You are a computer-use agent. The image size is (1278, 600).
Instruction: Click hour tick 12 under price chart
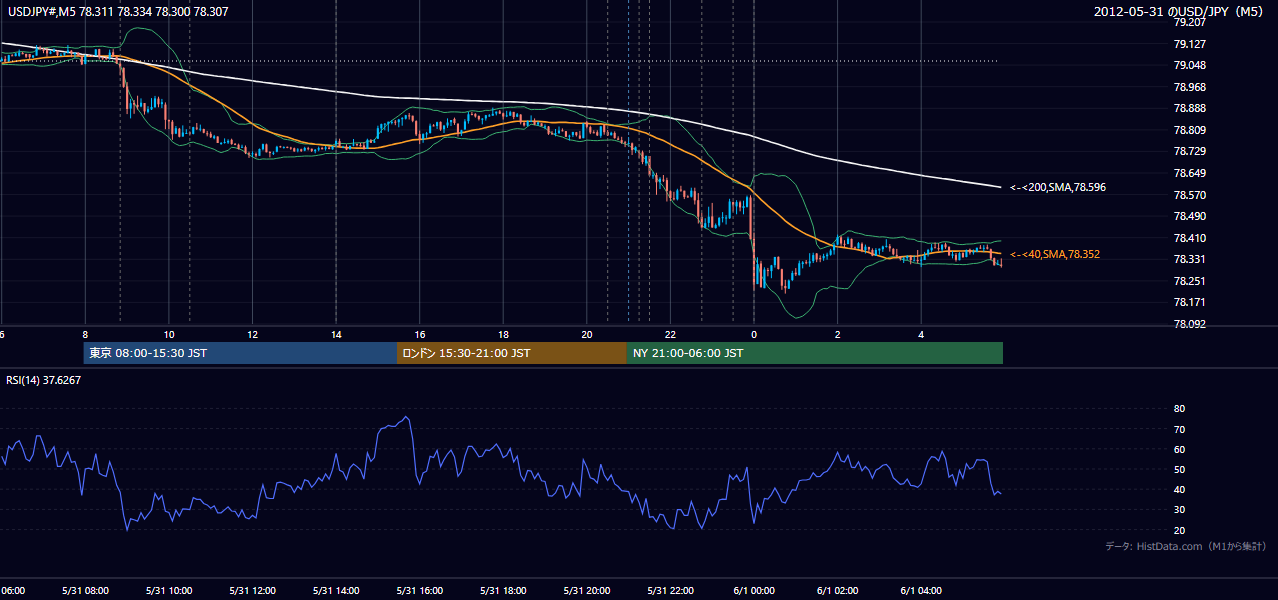point(253,335)
